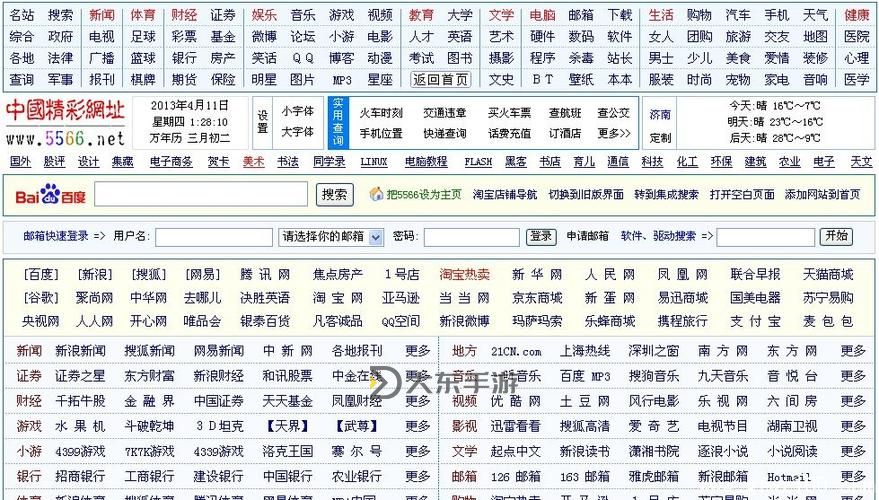Open 健康 top category

tap(857, 15)
